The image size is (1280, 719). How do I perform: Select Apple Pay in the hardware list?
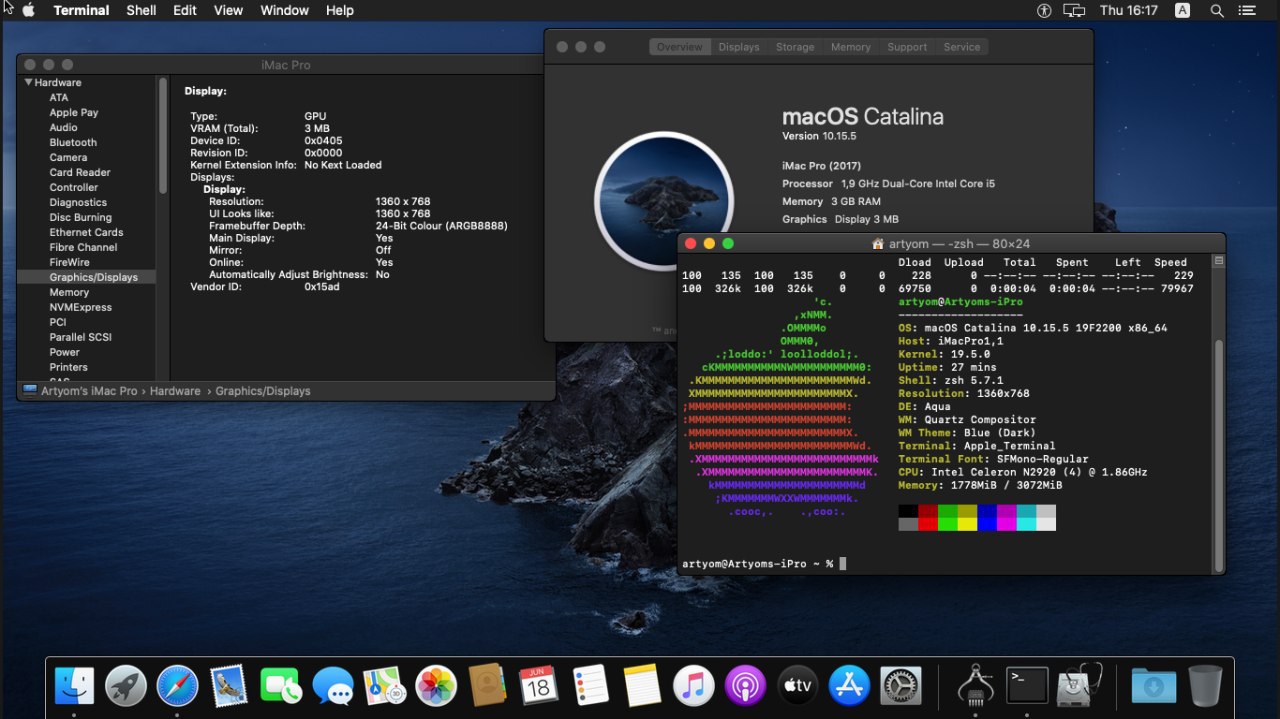pos(74,112)
